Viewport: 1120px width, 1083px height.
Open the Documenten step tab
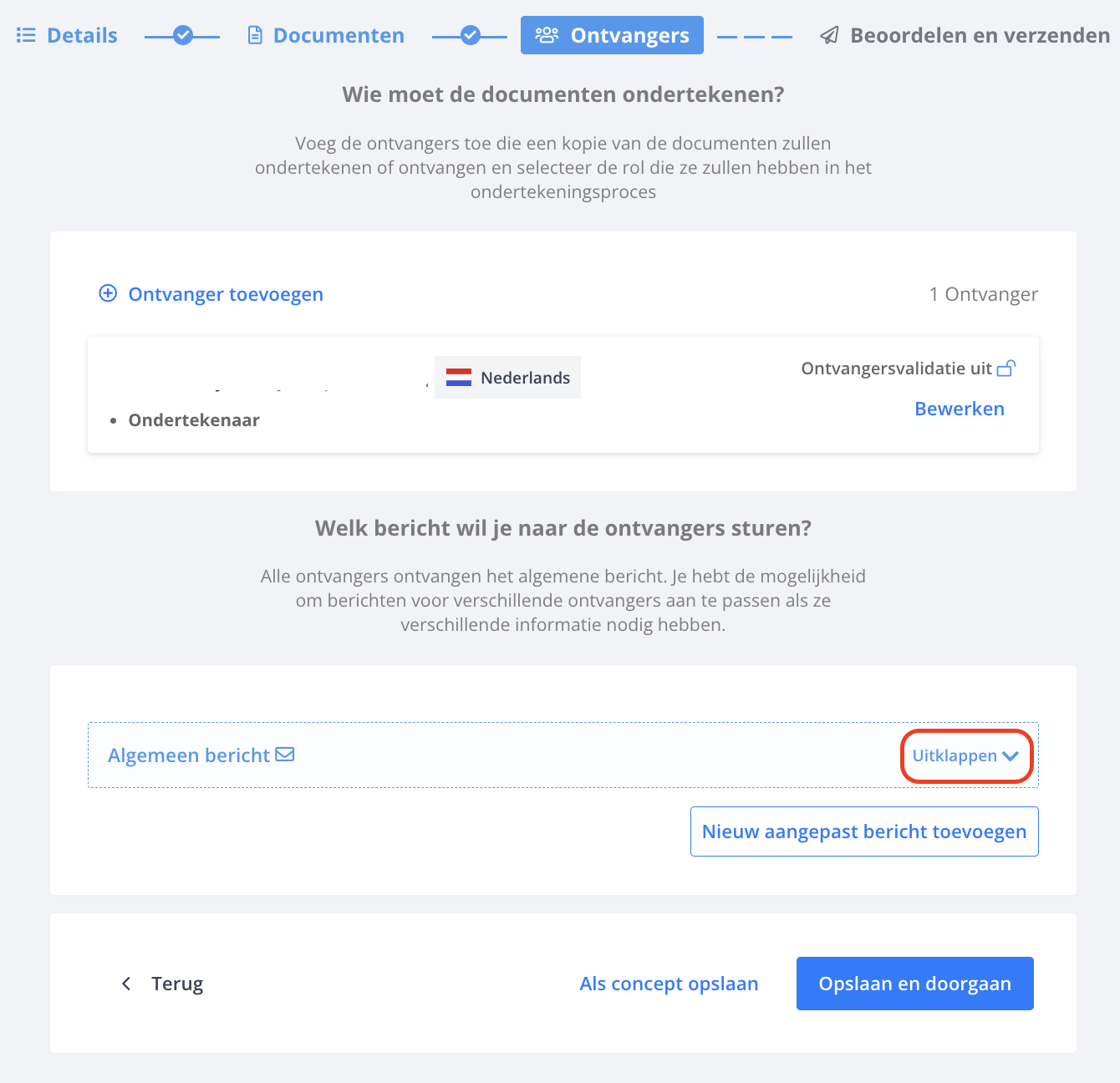coord(326,35)
